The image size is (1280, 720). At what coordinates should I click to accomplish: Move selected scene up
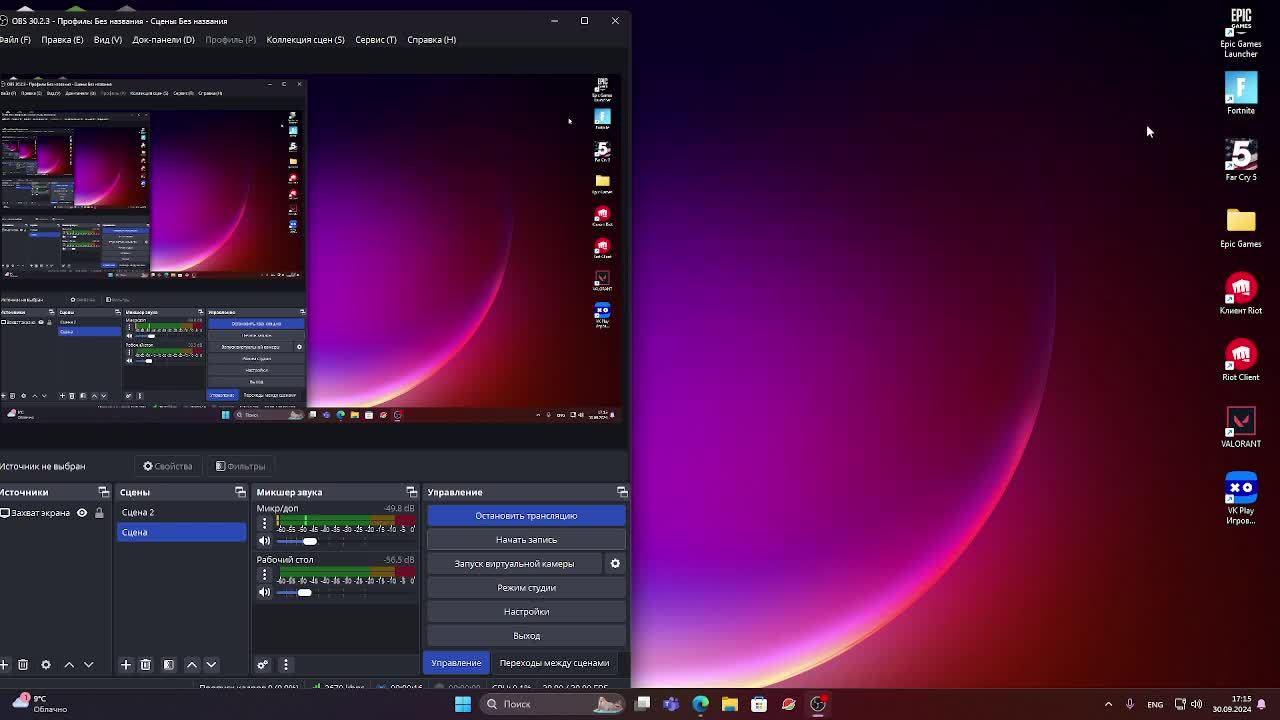pyautogui.click(x=192, y=665)
